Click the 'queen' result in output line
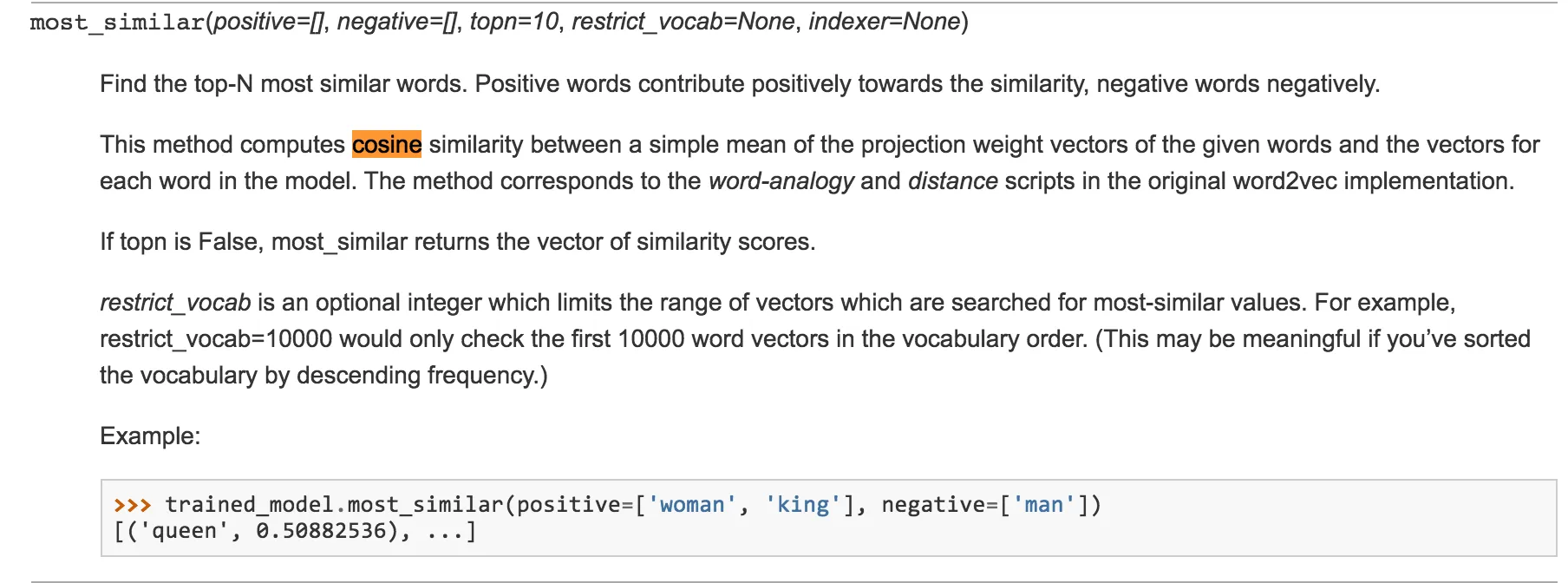 click(184, 531)
